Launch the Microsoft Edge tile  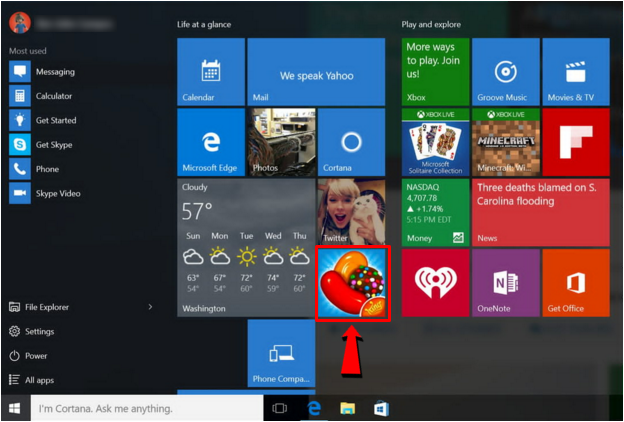[211, 142]
